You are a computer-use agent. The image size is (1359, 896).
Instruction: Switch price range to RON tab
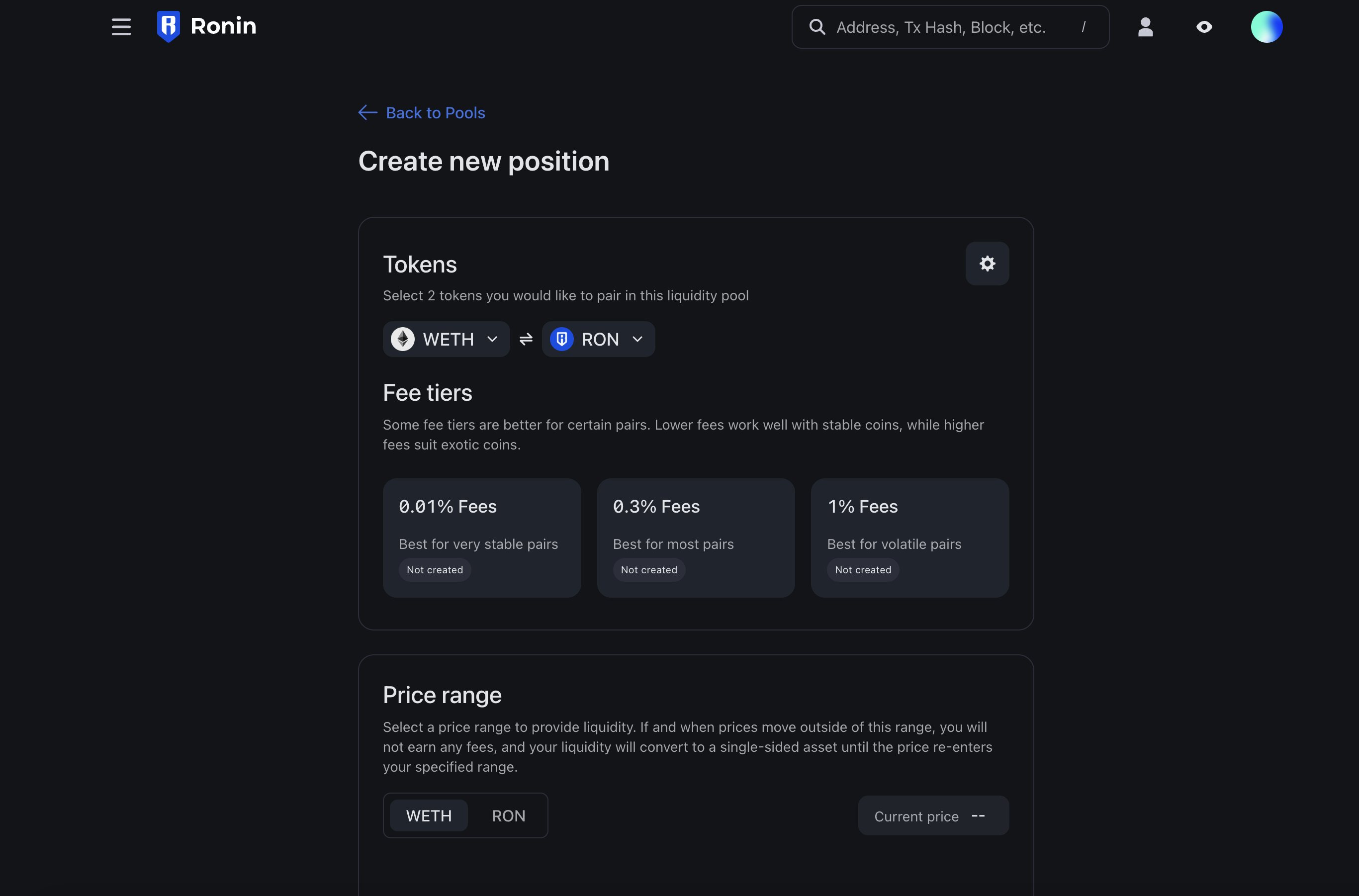click(509, 816)
